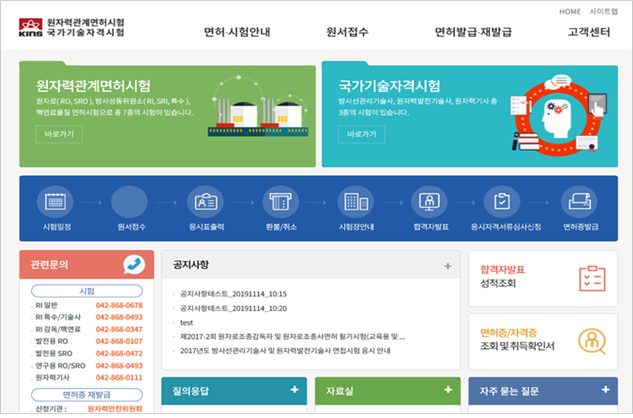Open the 환불/취소 icon
Viewport: 633px width, 418px height.
281,201
